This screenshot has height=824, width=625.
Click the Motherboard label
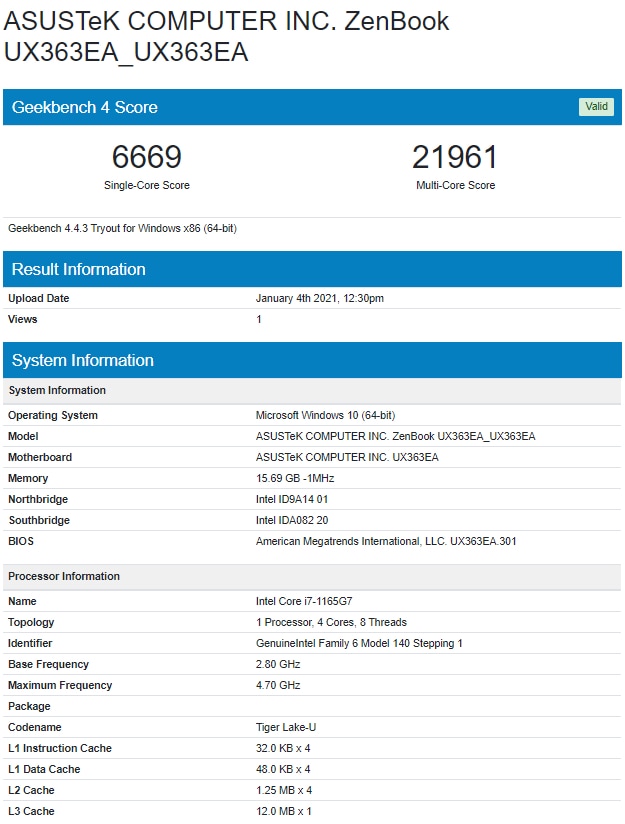[40, 457]
